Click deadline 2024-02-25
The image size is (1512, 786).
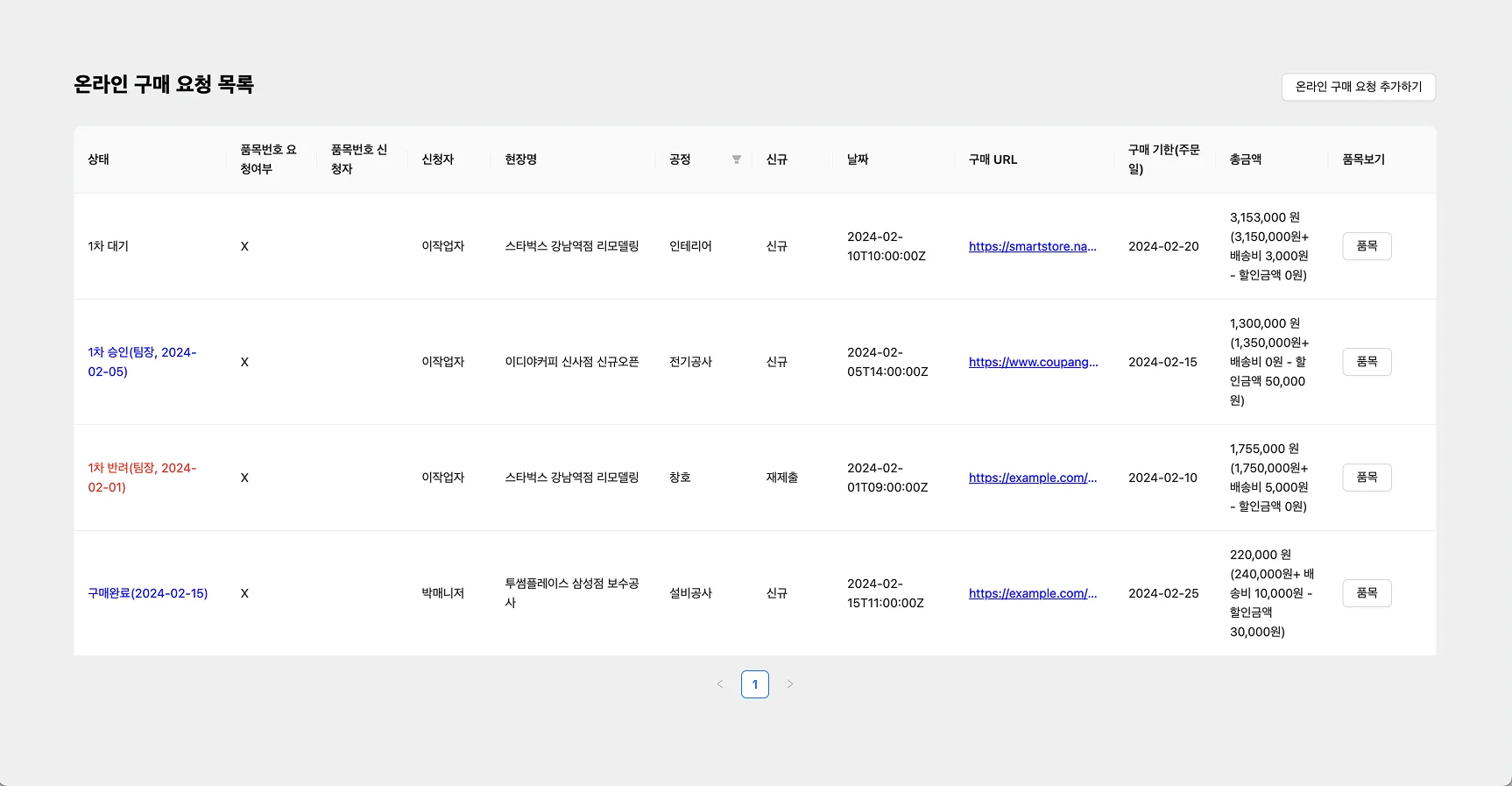tap(1163, 593)
